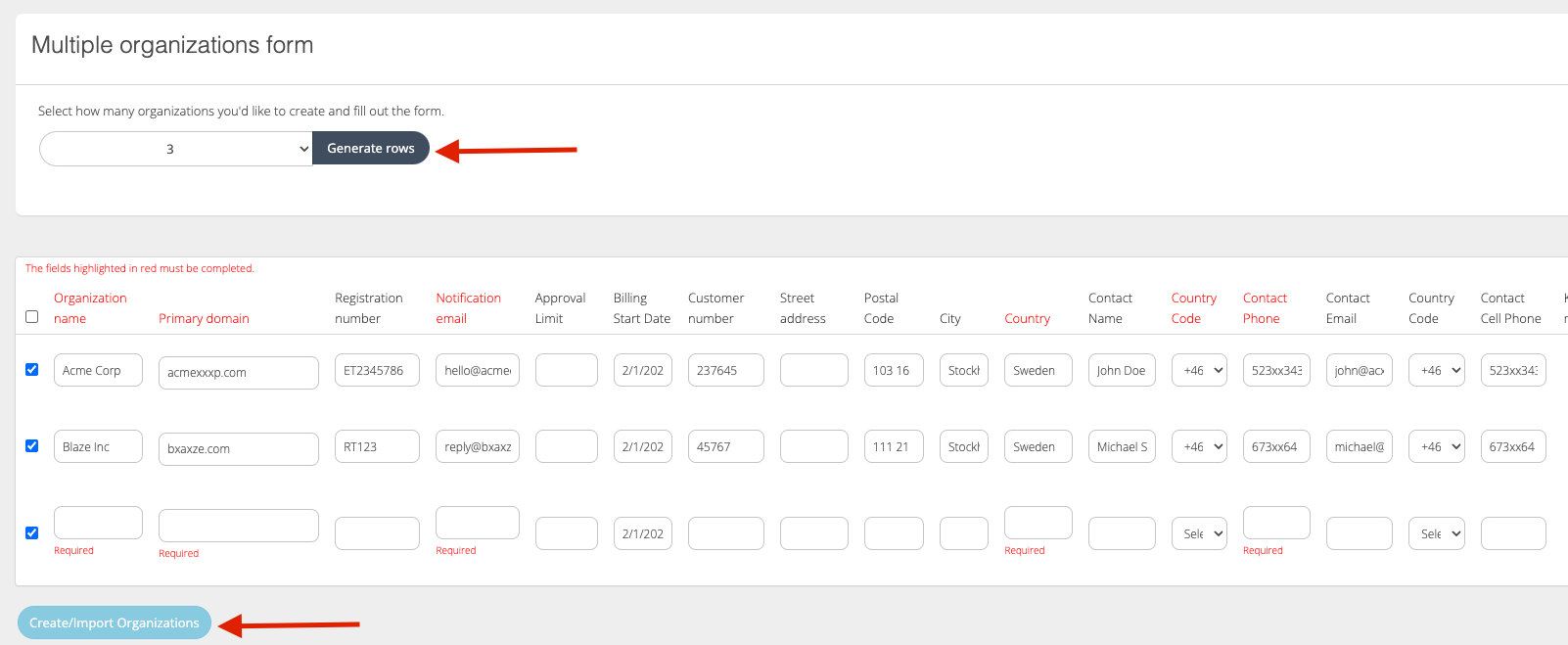This screenshot has height=645, width=1568.
Task: Uncheck the empty third row checkbox
Action: coord(32,532)
